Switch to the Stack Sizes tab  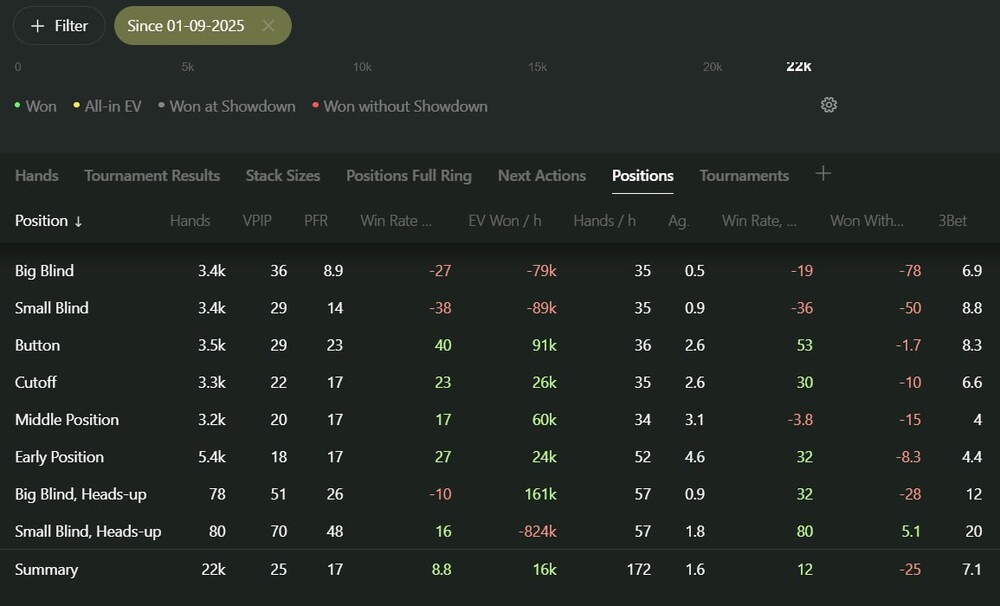coord(283,176)
